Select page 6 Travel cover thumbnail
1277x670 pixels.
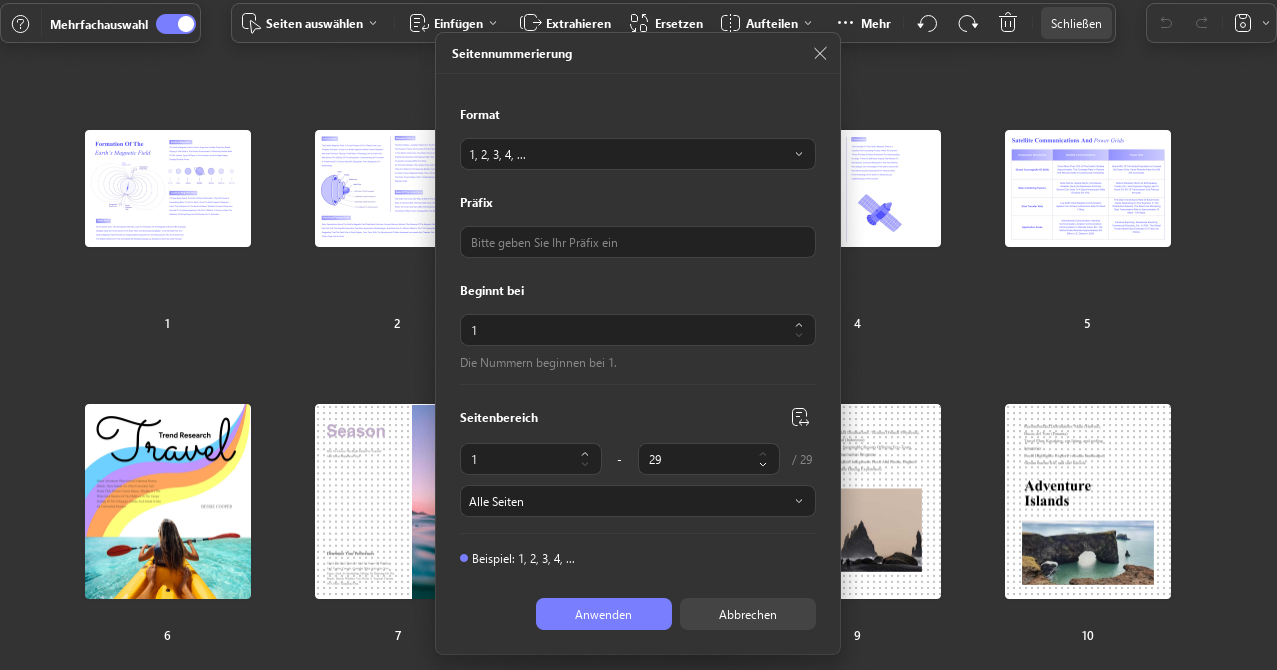(x=168, y=502)
